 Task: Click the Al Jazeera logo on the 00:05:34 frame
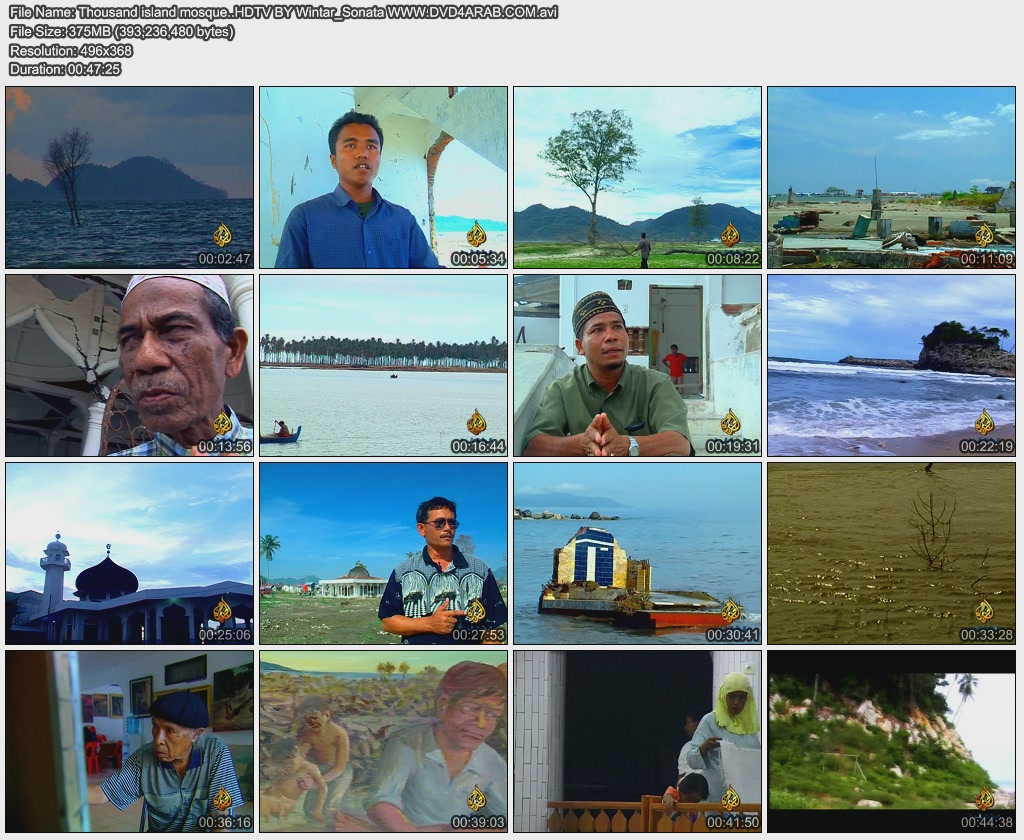coord(477,235)
